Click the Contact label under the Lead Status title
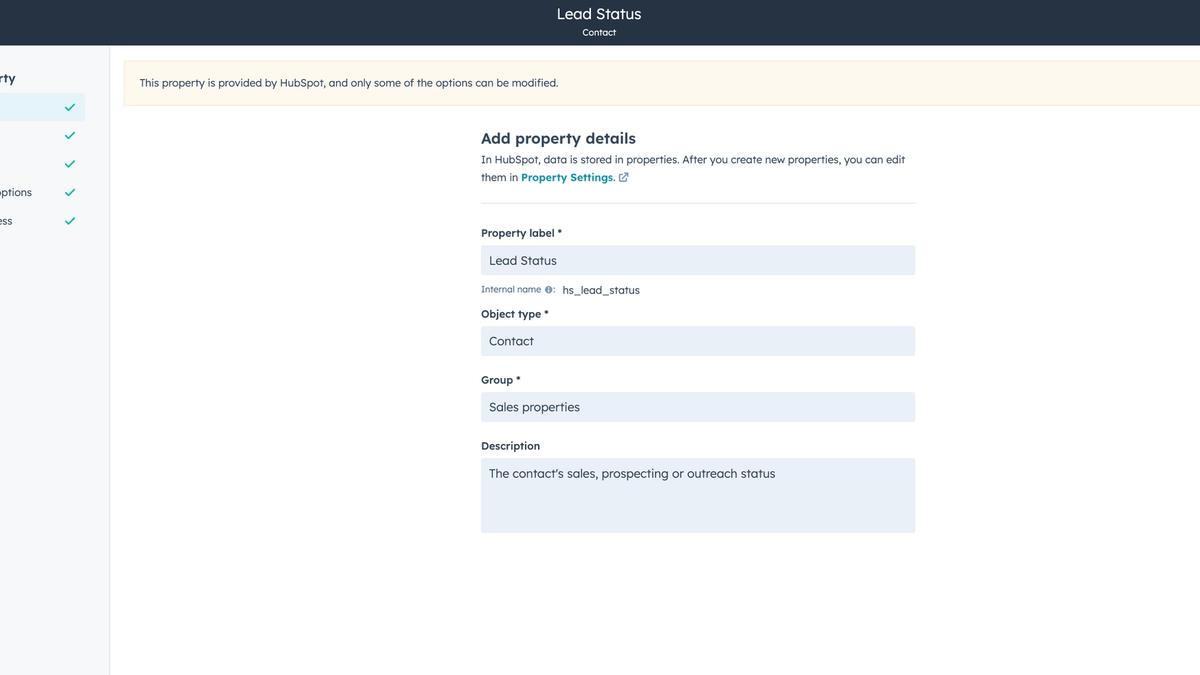 pos(599,32)
